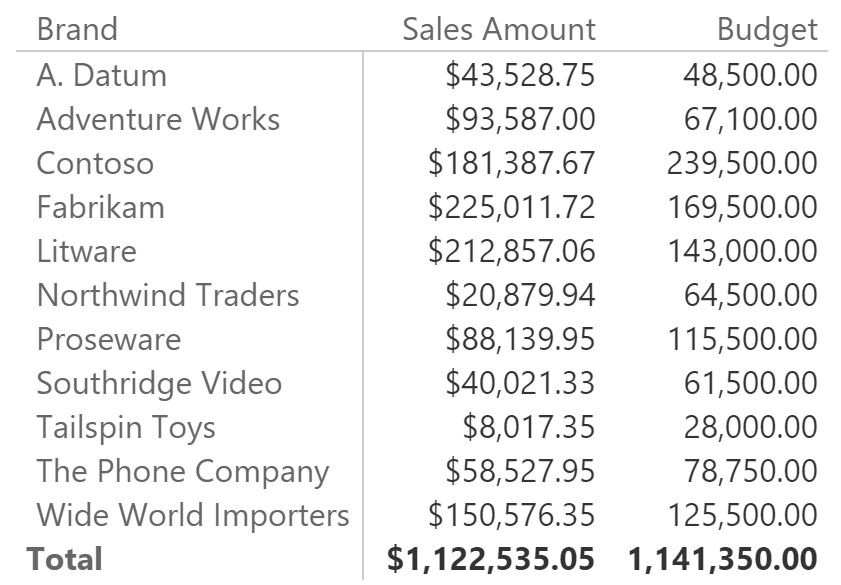Click the Total row label
Image resolution: width=841 pixels, height=585 pixels.
tap(64, 559)
